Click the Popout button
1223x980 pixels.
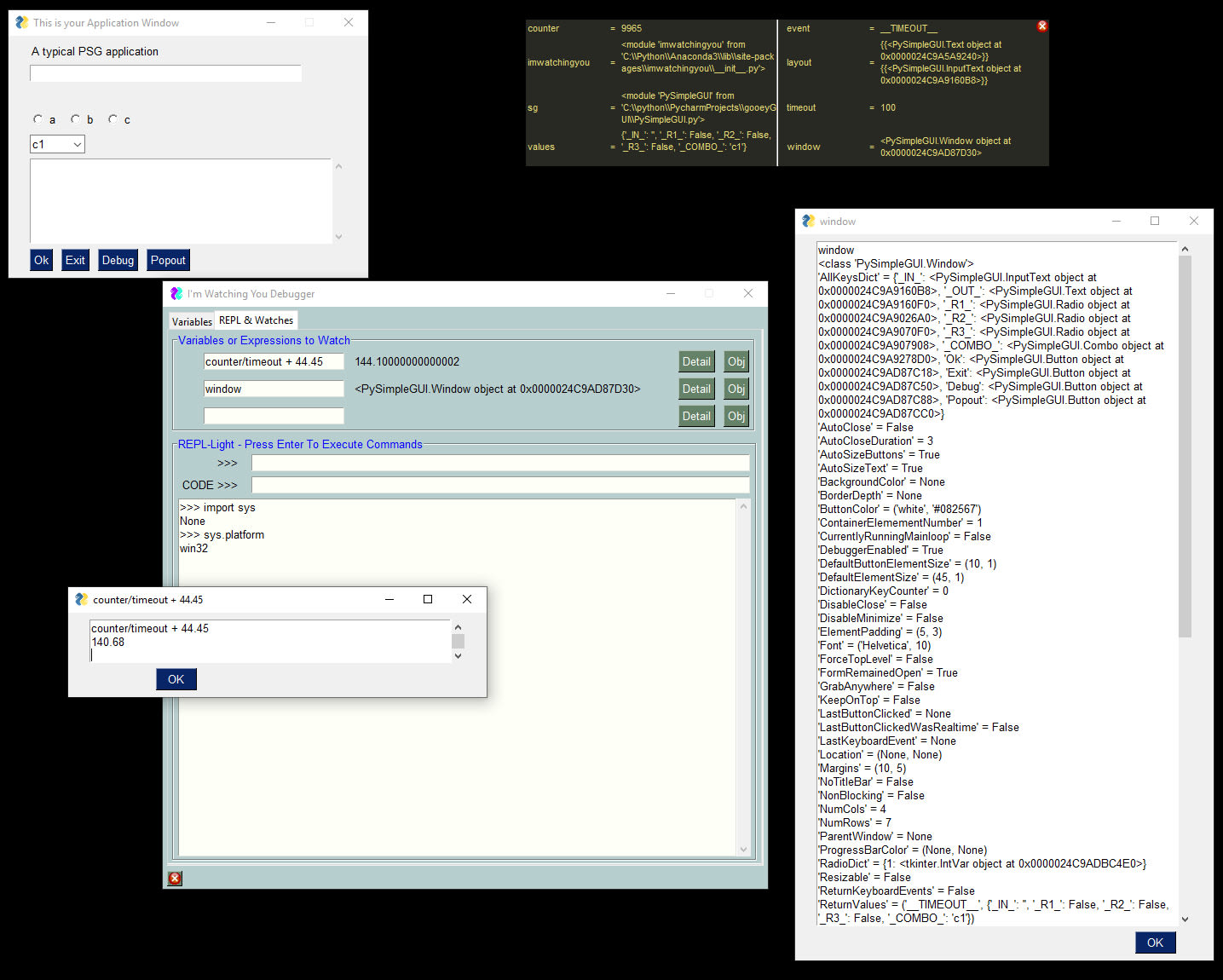[x=168, y=260]
